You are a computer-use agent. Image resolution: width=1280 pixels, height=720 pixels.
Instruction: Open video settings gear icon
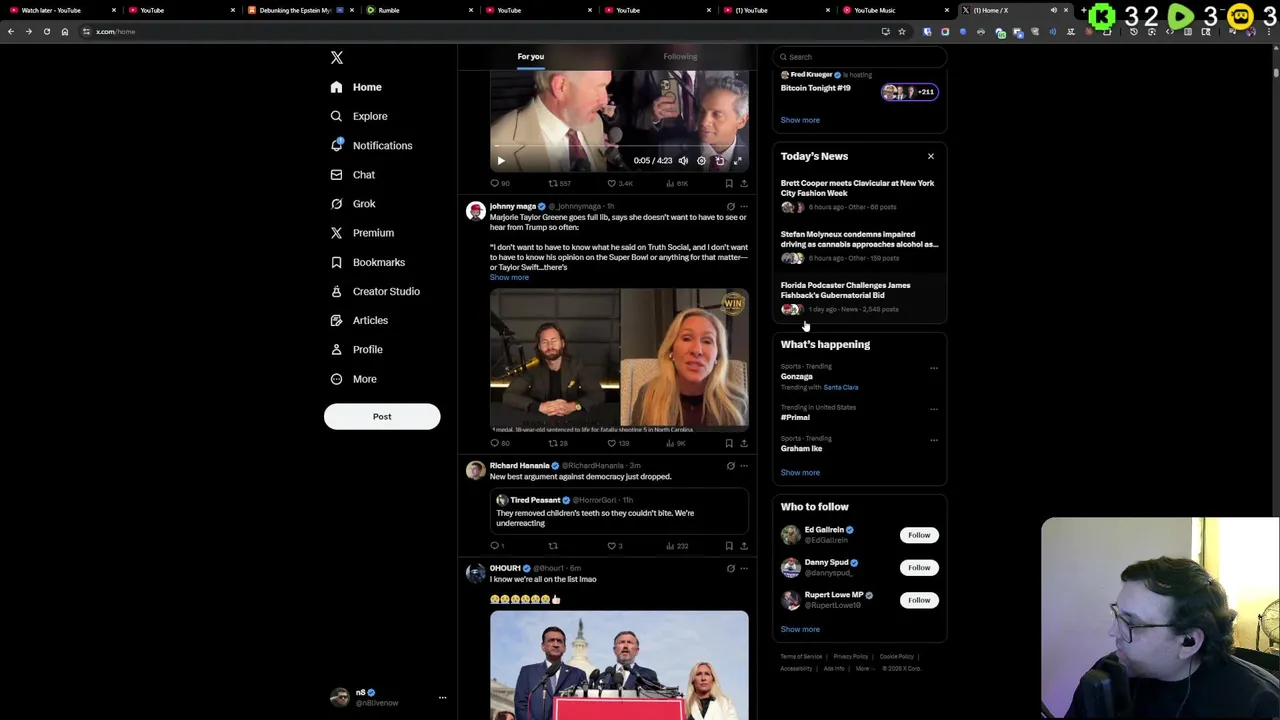(701, 160)
